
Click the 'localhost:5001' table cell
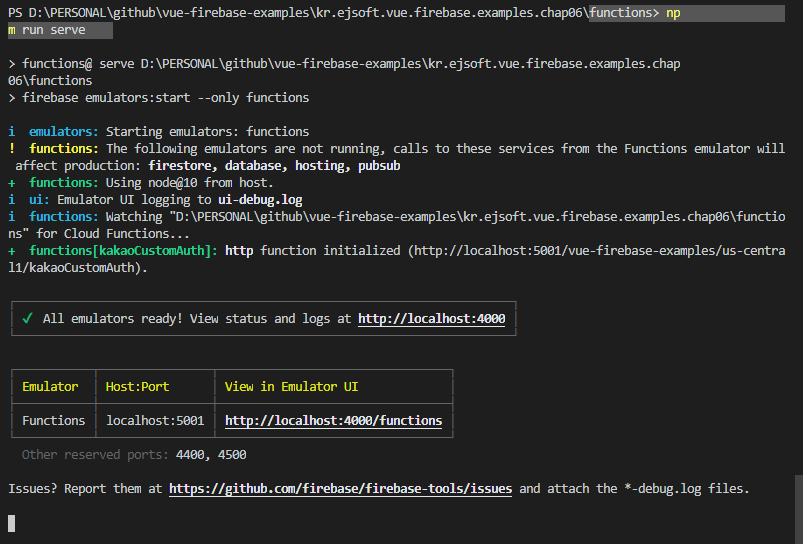[155, 421]
